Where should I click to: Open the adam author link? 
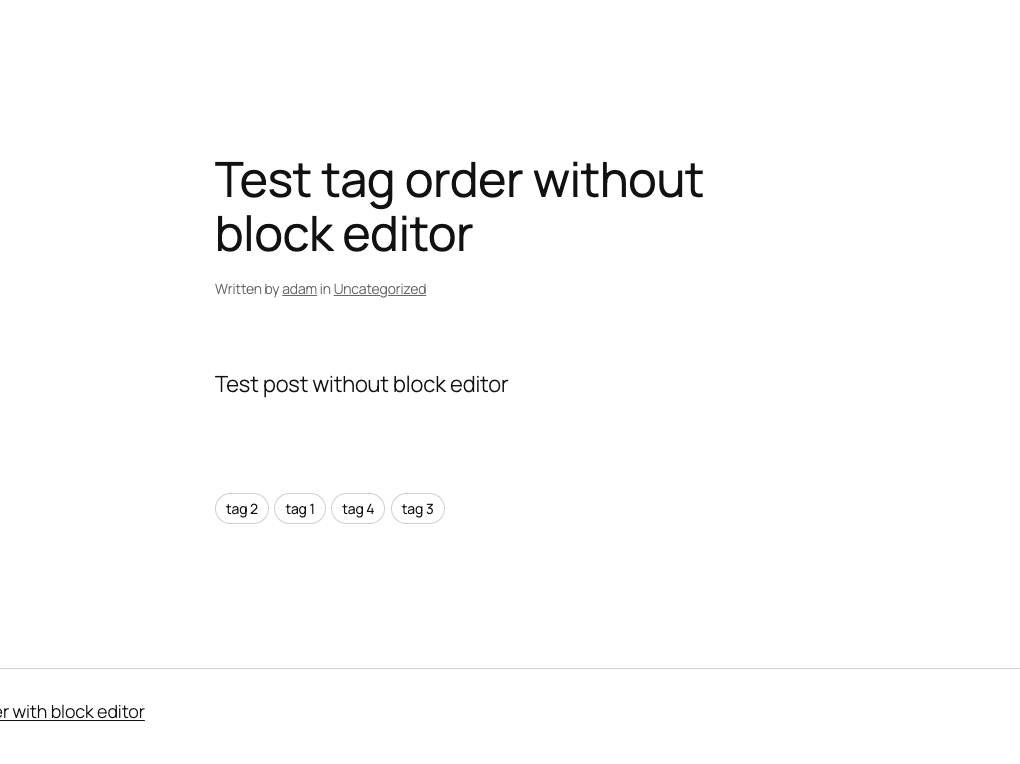[x=299, y=289]
